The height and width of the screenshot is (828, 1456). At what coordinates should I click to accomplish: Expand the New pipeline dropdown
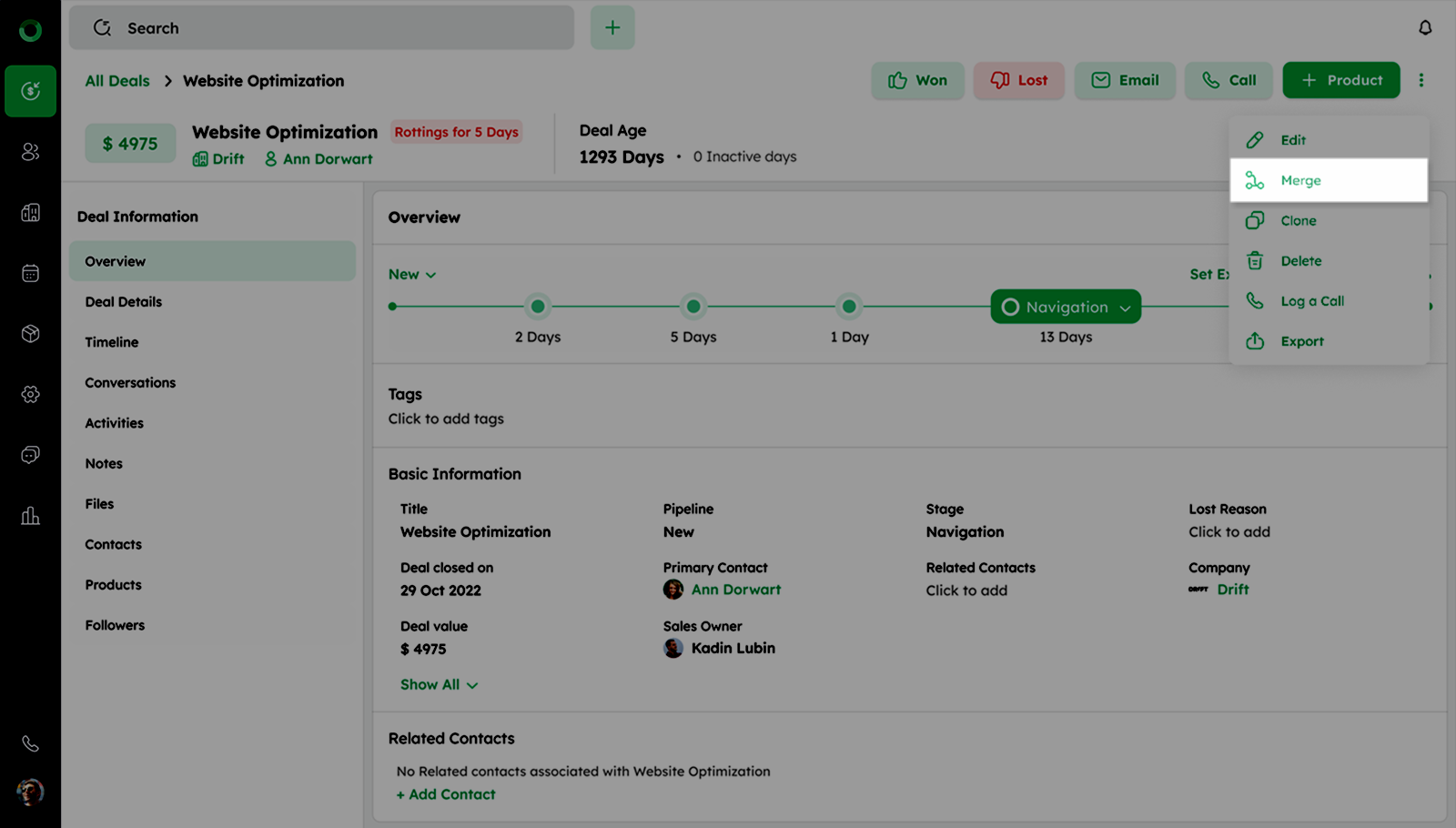click(412, 275)
